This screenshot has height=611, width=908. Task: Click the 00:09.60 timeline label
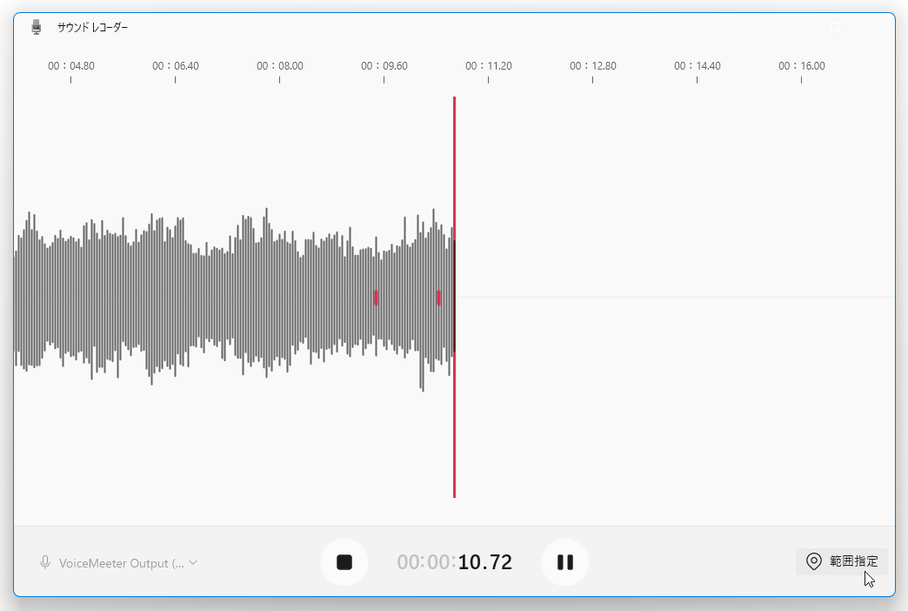(384, 66)
